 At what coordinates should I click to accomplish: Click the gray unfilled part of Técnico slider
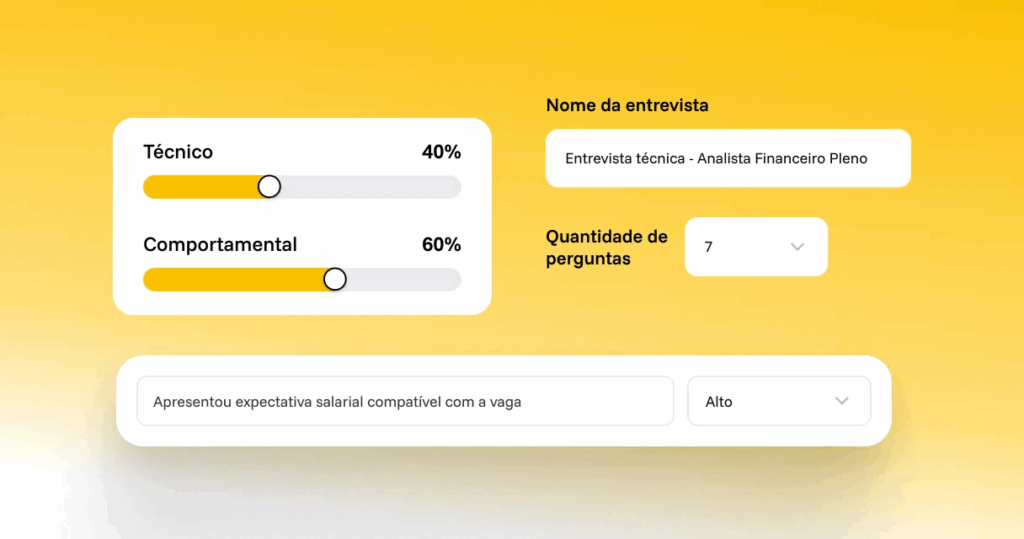point(370,187)
